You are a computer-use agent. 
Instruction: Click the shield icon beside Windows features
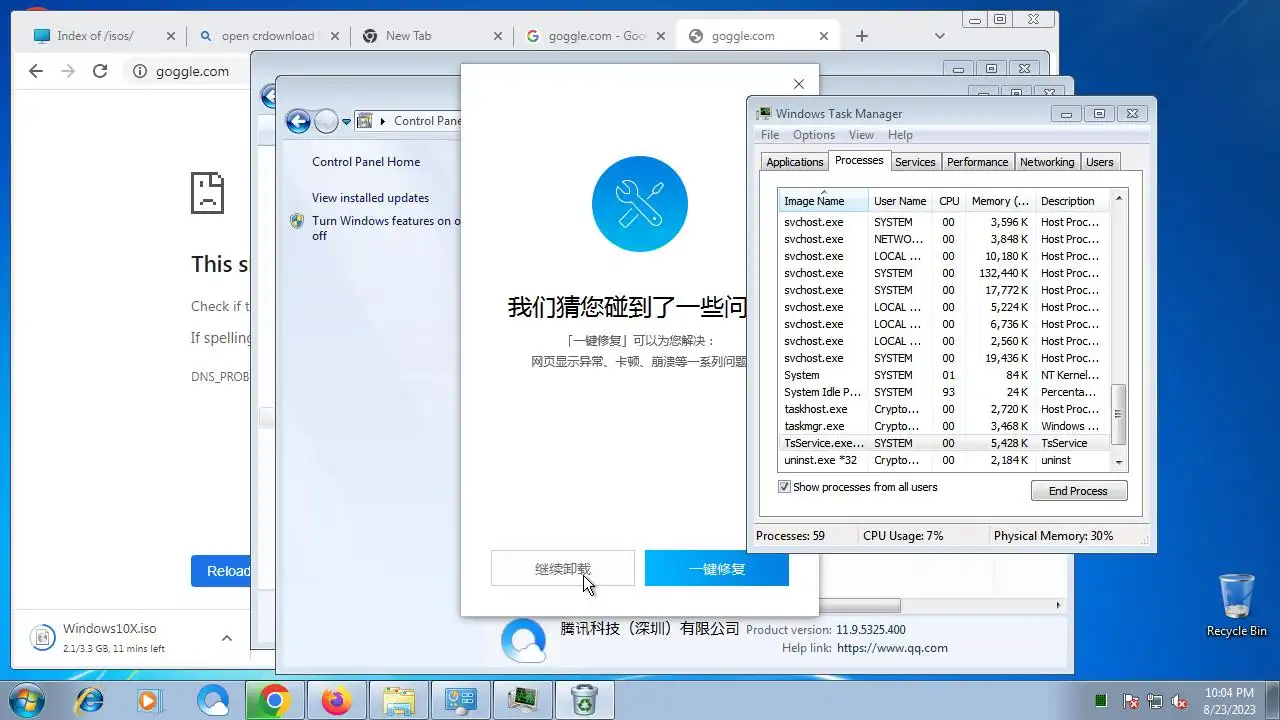(x=297, y=221)
